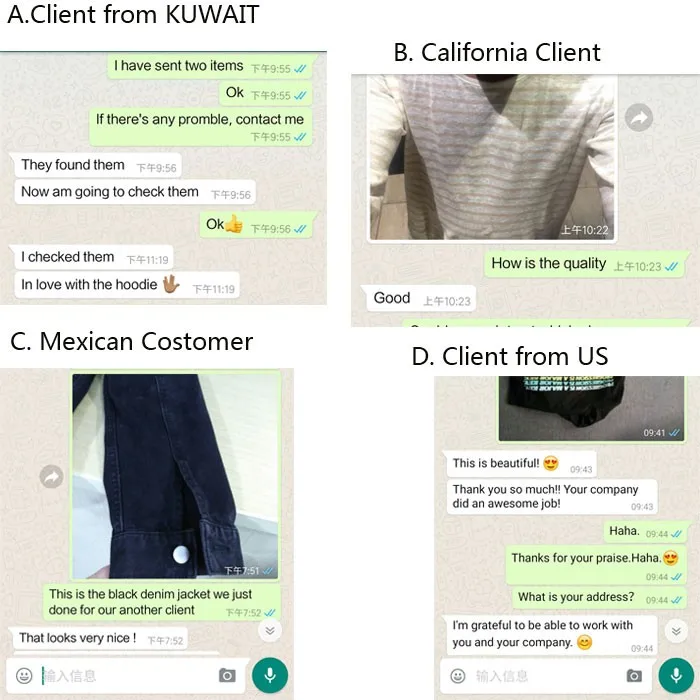Select the 'In love with the hoodie' message
Image resolution: width=700 pixels, height=700 pixels.
pyautogui.click(x=126, y=284)
